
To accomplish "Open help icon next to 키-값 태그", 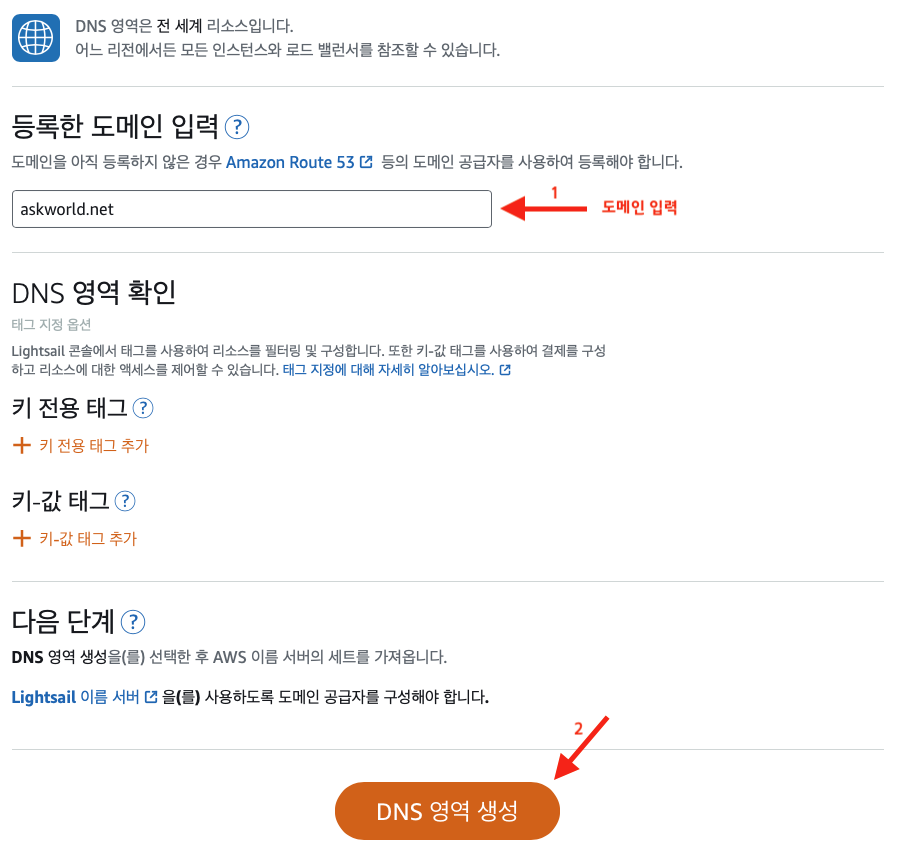I will click(125, 501).
